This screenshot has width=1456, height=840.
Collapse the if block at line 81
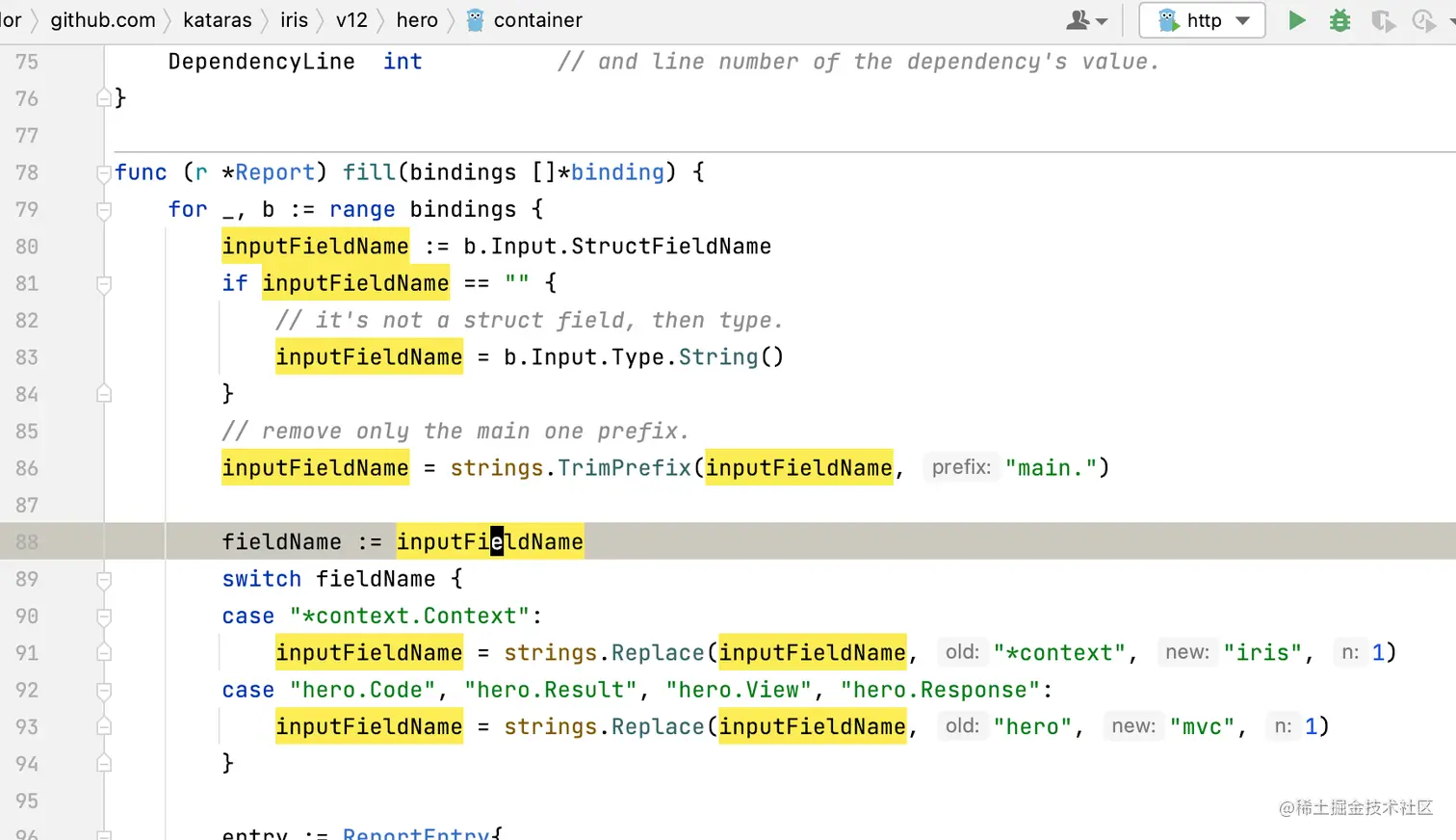pos(104,284)
